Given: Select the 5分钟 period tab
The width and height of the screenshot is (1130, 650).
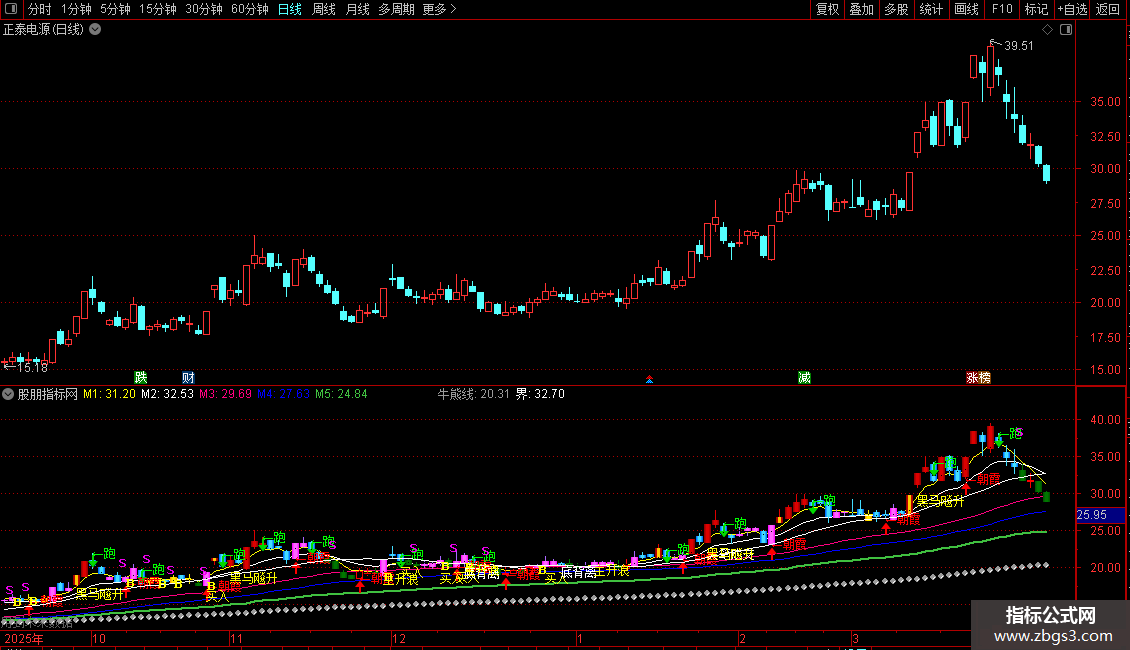Looking at the screenshot, I should click(x=114, y=10).
